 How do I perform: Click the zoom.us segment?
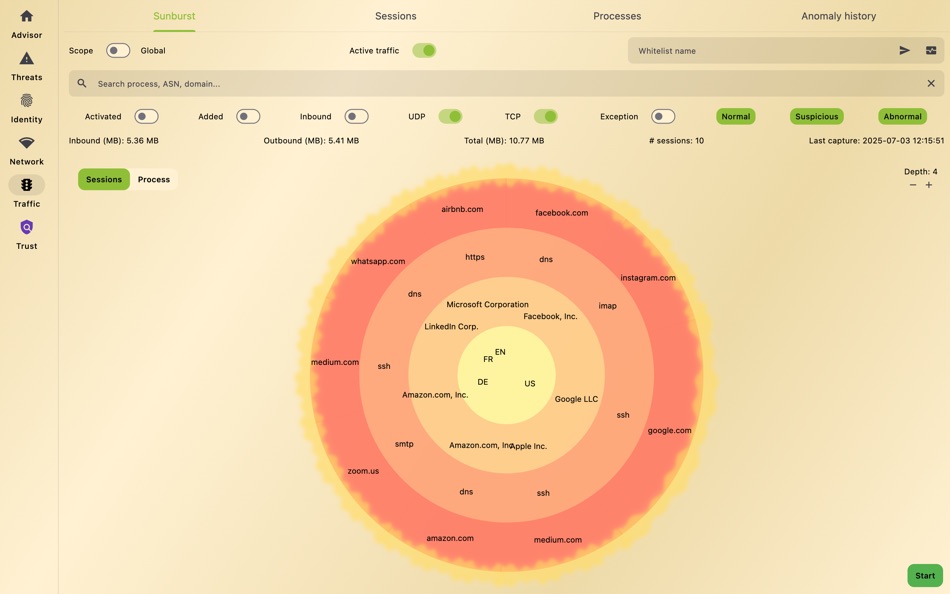[x=364, y=471]
